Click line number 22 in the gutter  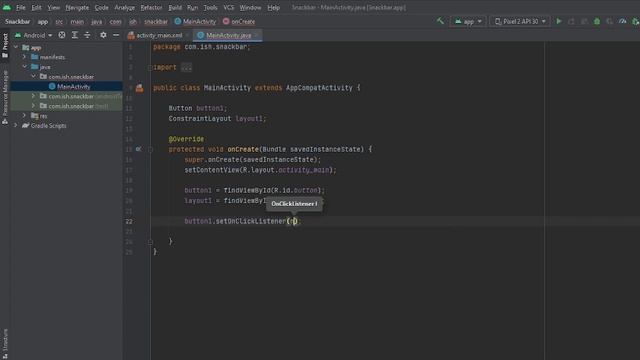pos(129,221)
